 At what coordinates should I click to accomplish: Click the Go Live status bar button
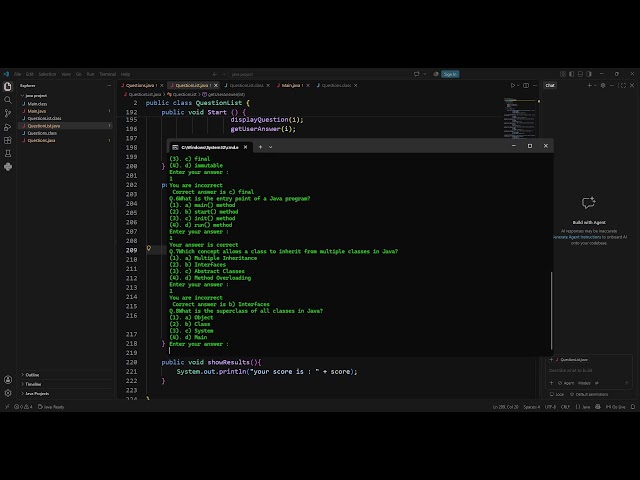(616, 407)
